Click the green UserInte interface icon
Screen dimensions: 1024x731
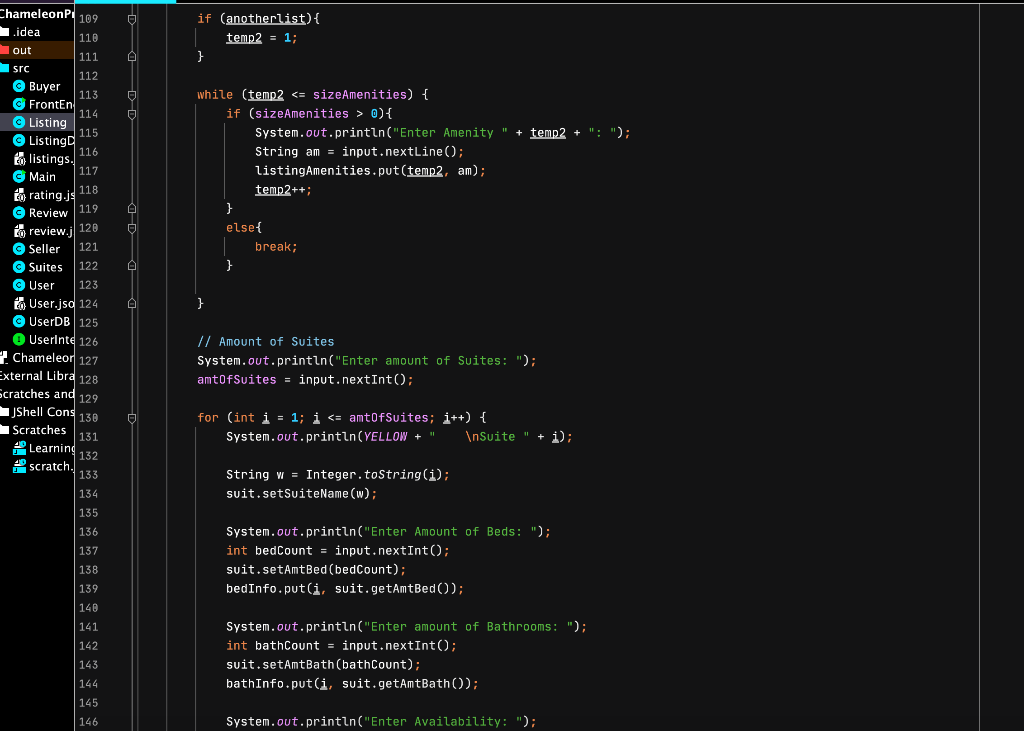click(19, 339)
